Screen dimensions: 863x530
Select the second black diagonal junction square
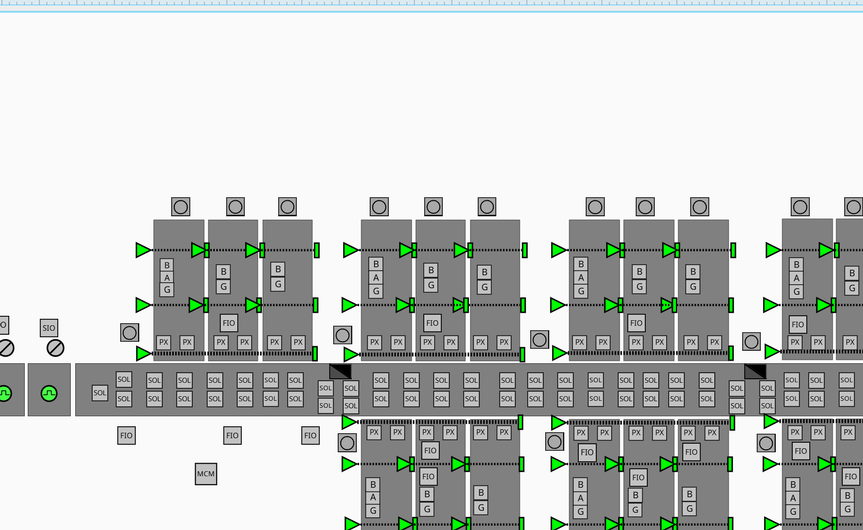[755, 371]
